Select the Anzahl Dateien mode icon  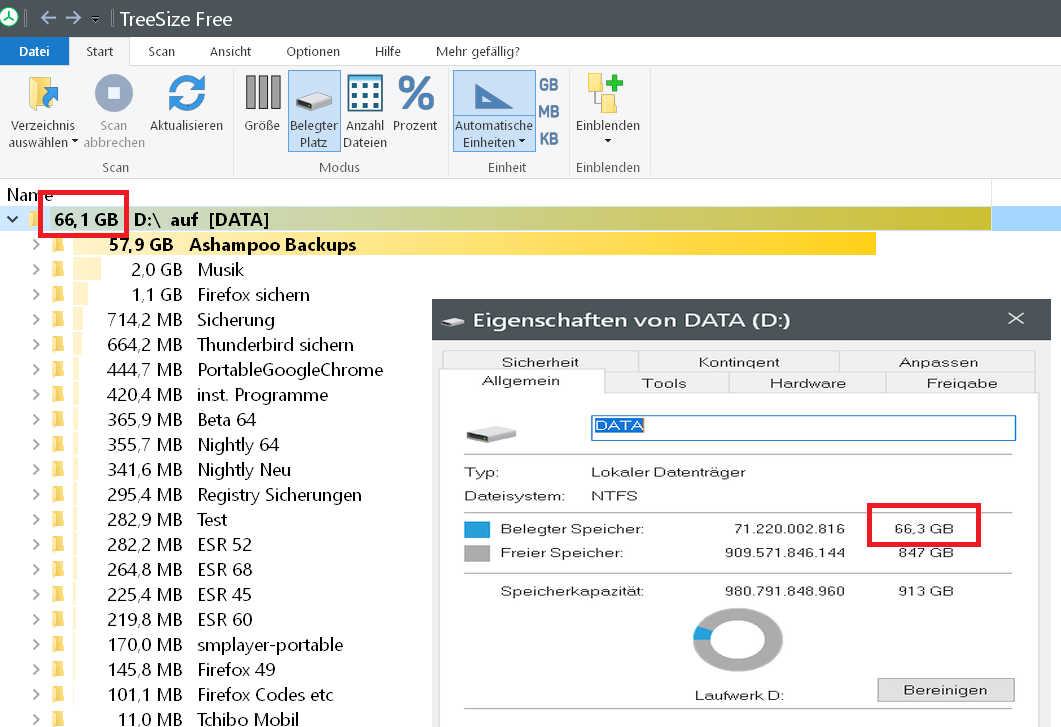[365, 94]
